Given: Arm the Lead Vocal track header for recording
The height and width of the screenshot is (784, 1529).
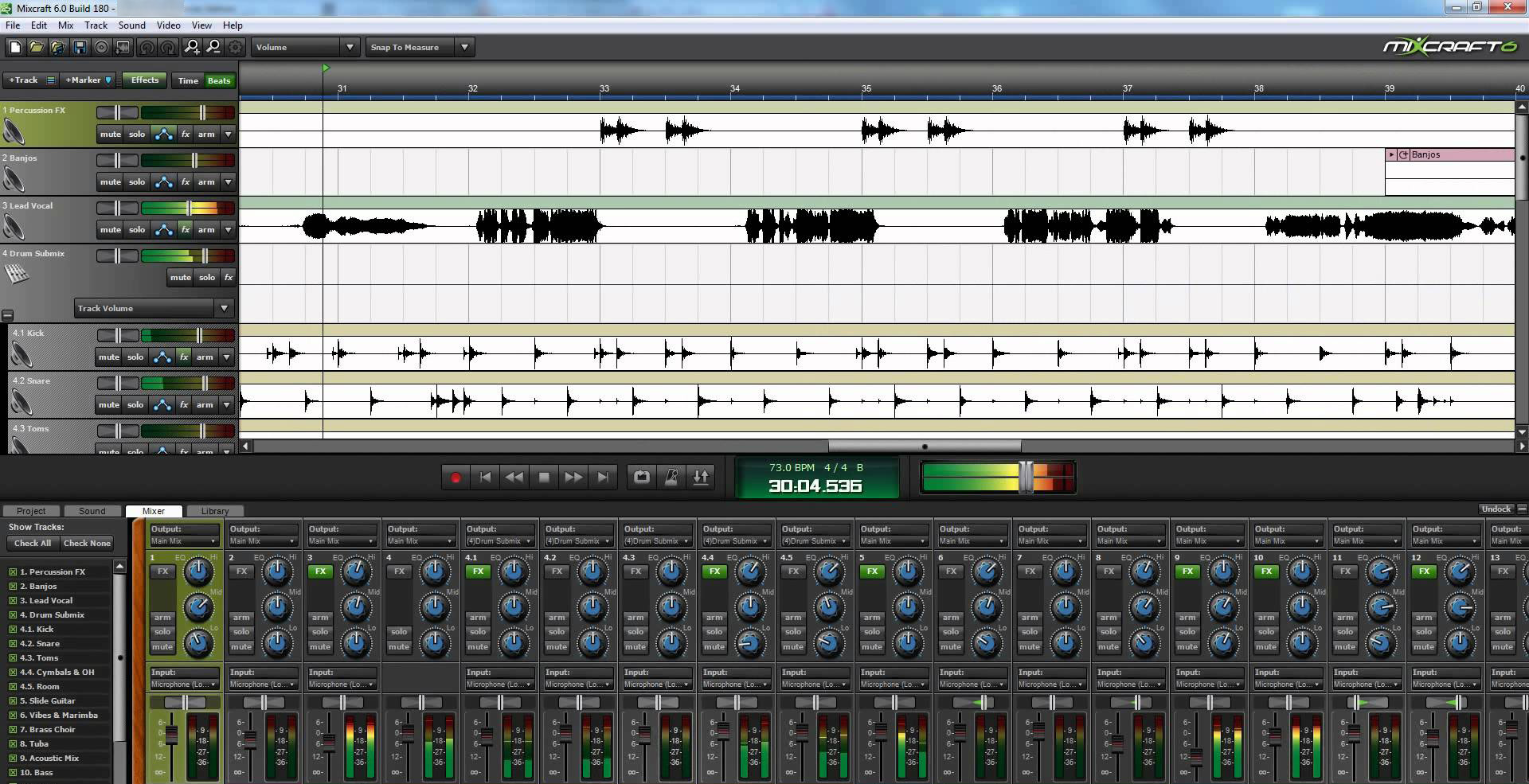Looking at the screenshot, I should click(x=206, y=230).
